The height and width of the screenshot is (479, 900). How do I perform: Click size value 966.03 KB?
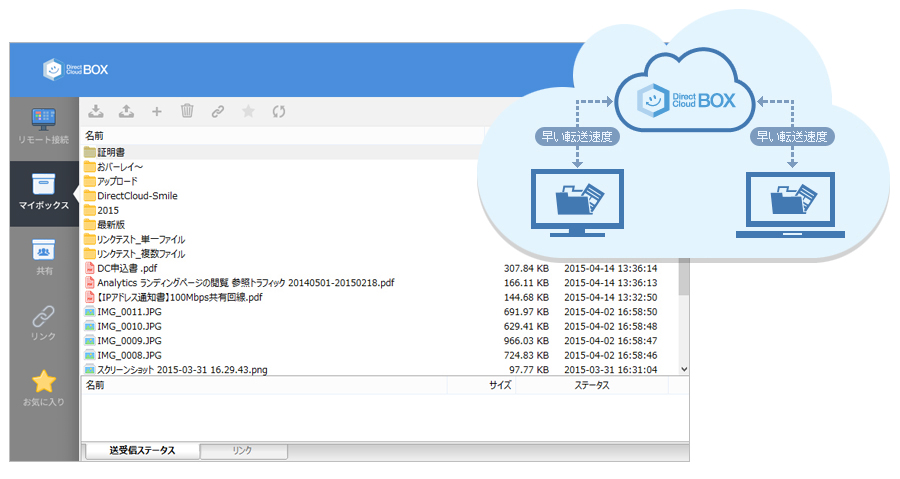pos(526,341)
